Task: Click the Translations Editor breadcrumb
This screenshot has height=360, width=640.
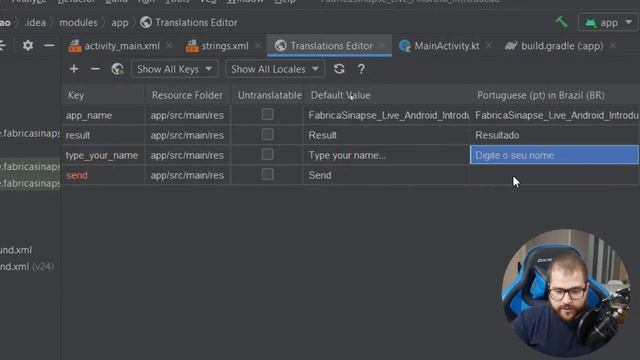Action: 189,22
